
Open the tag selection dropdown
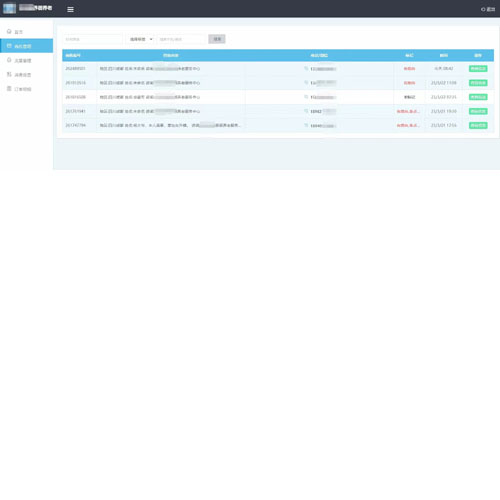140,39
